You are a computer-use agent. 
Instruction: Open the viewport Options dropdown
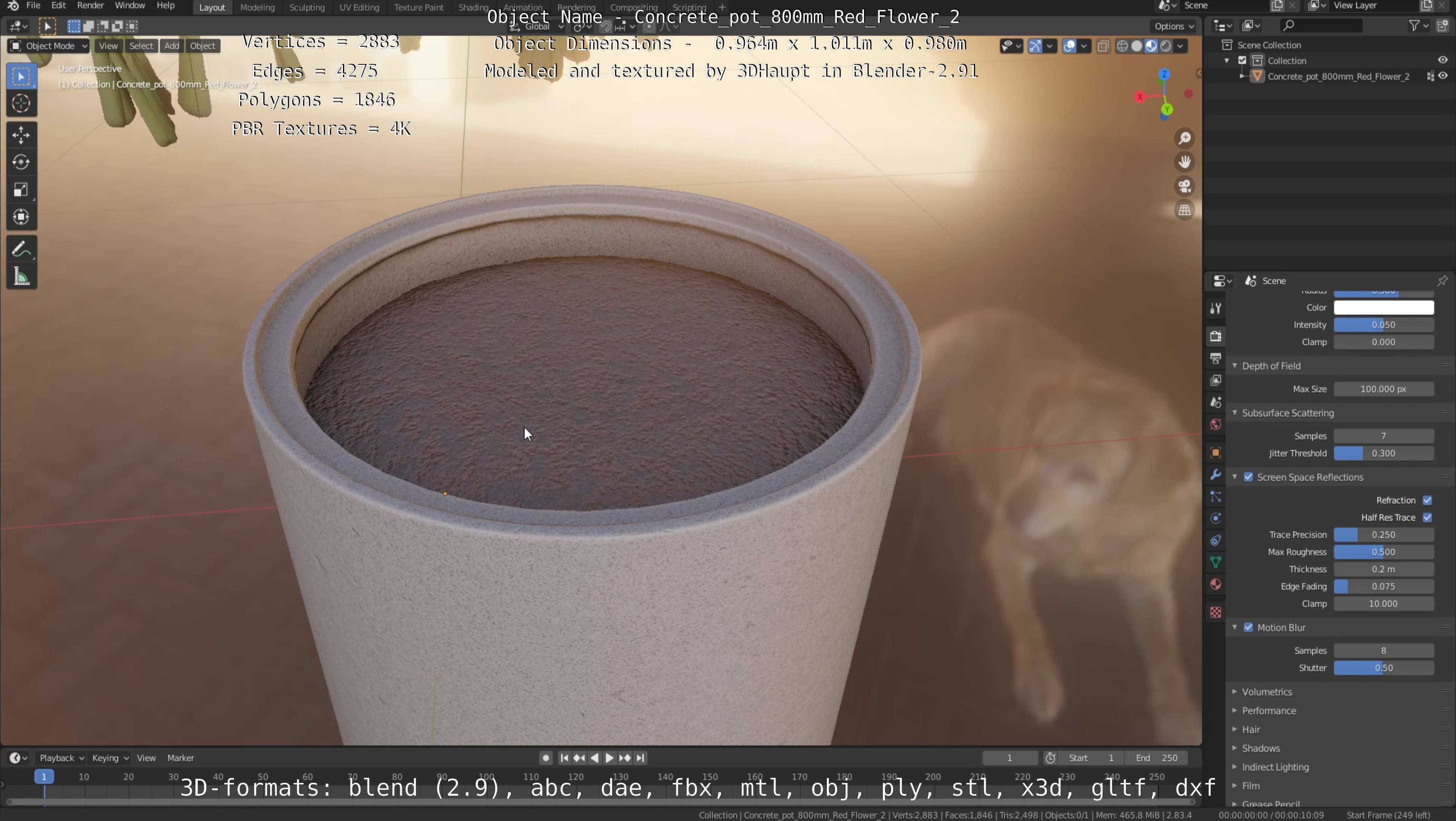1174,26
